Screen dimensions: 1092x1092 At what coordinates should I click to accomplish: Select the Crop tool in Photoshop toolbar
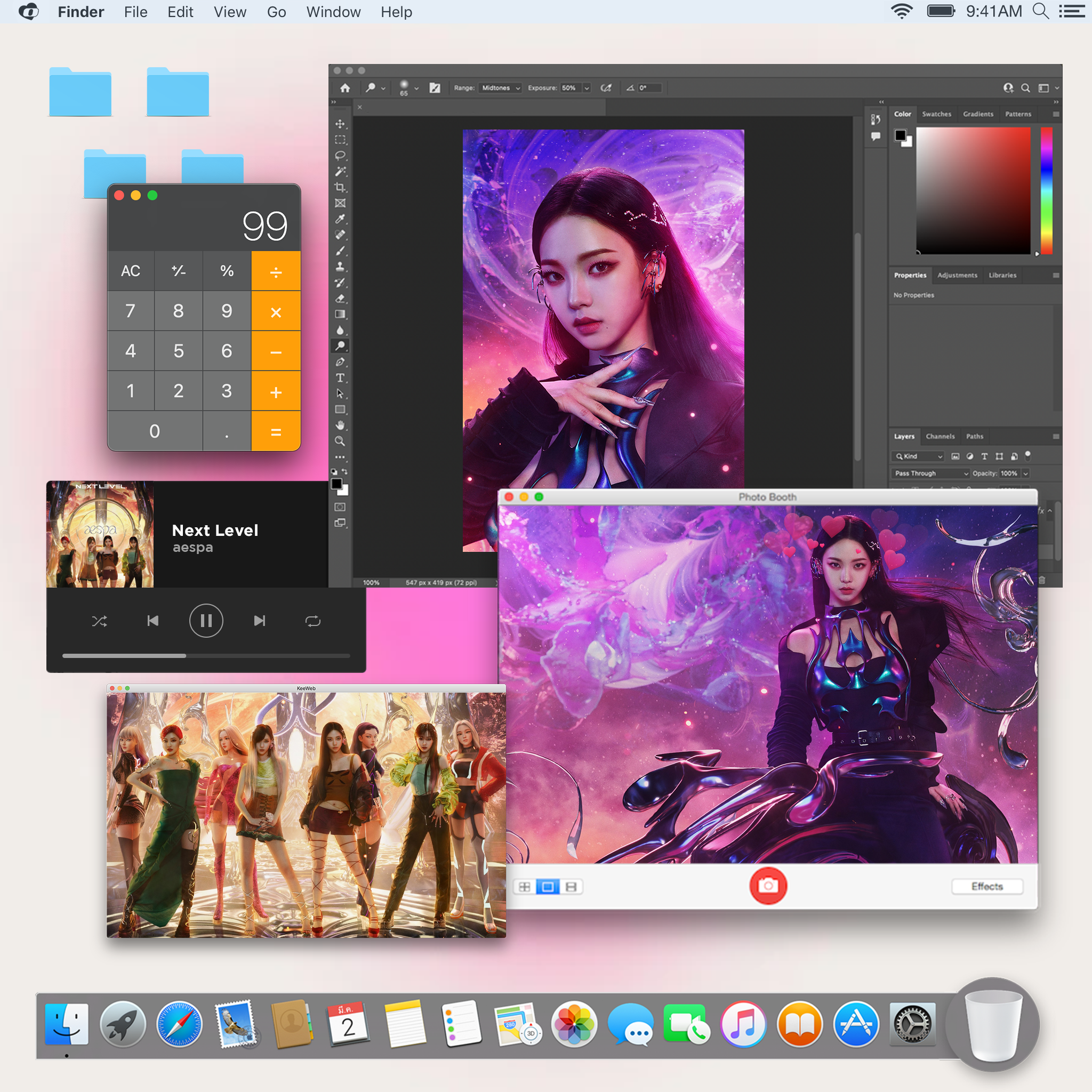pos(340,187)
